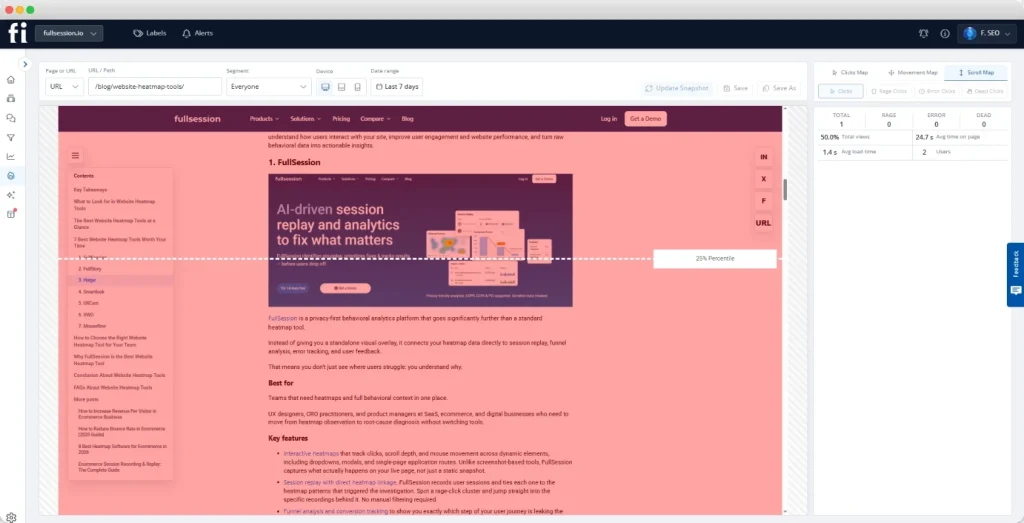
Task: Open the F. SEO account dropdown
Action: click(987, 33)
